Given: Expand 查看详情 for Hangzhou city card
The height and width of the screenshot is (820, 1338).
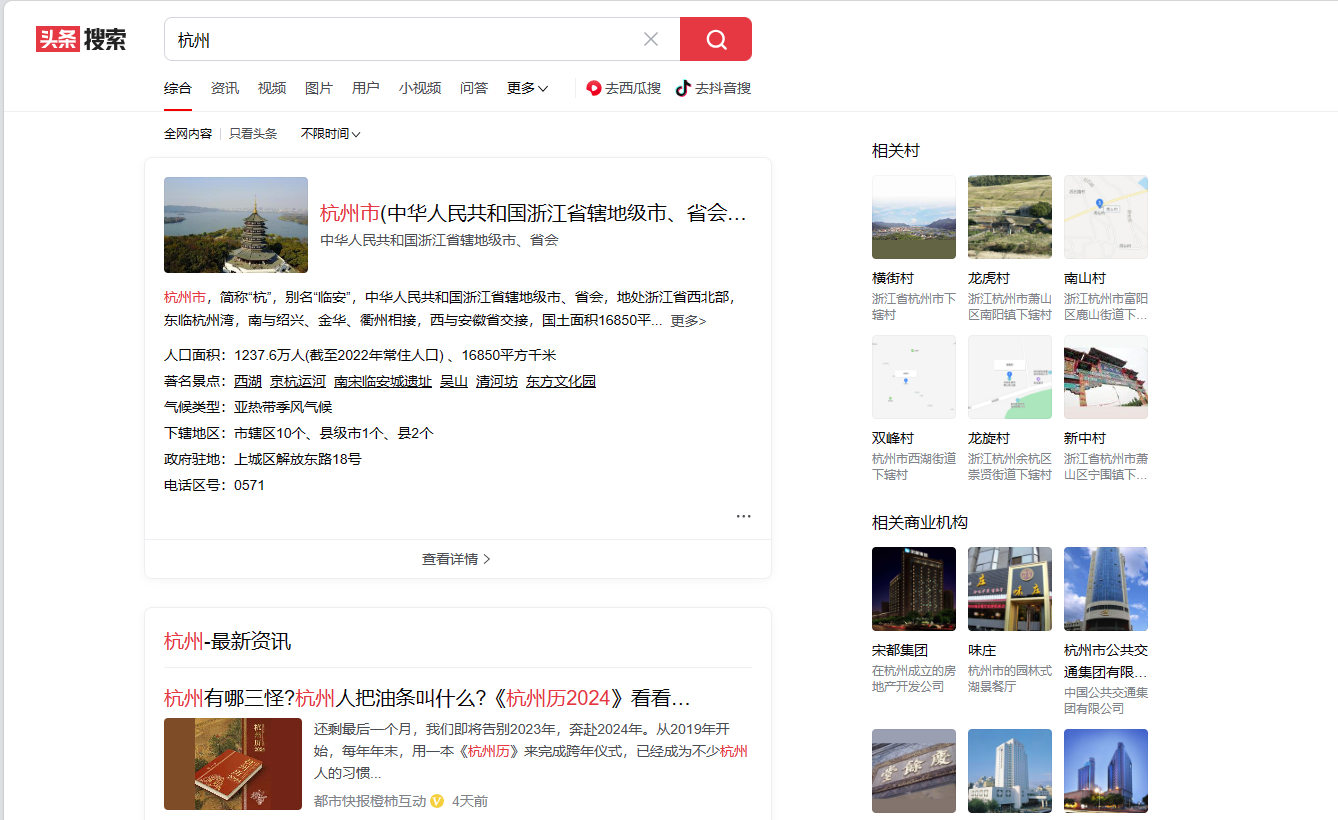Looking at the screenshot, I should pos(457,559).
